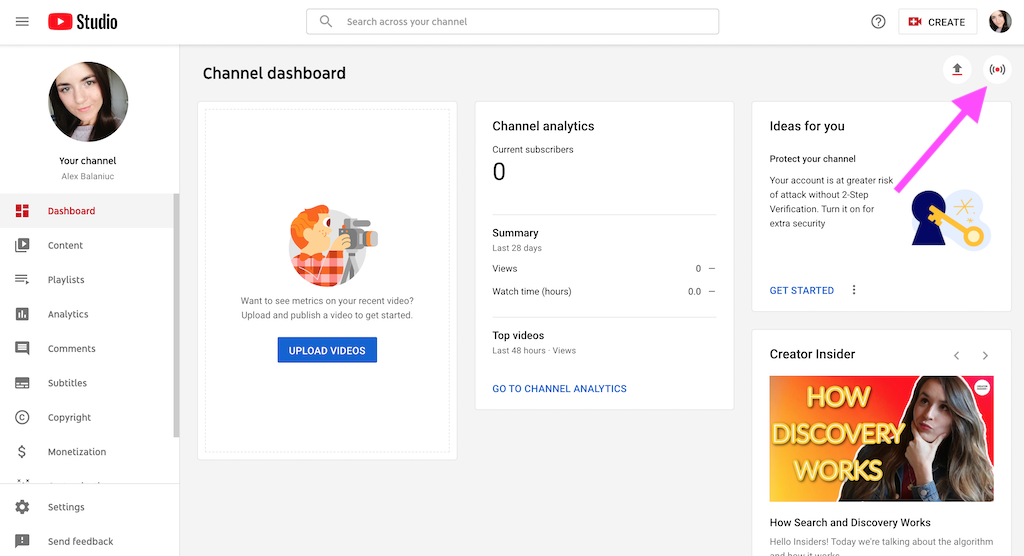
Task: Click the Playlists sidebar icon
Action: [x=22, y=280]
